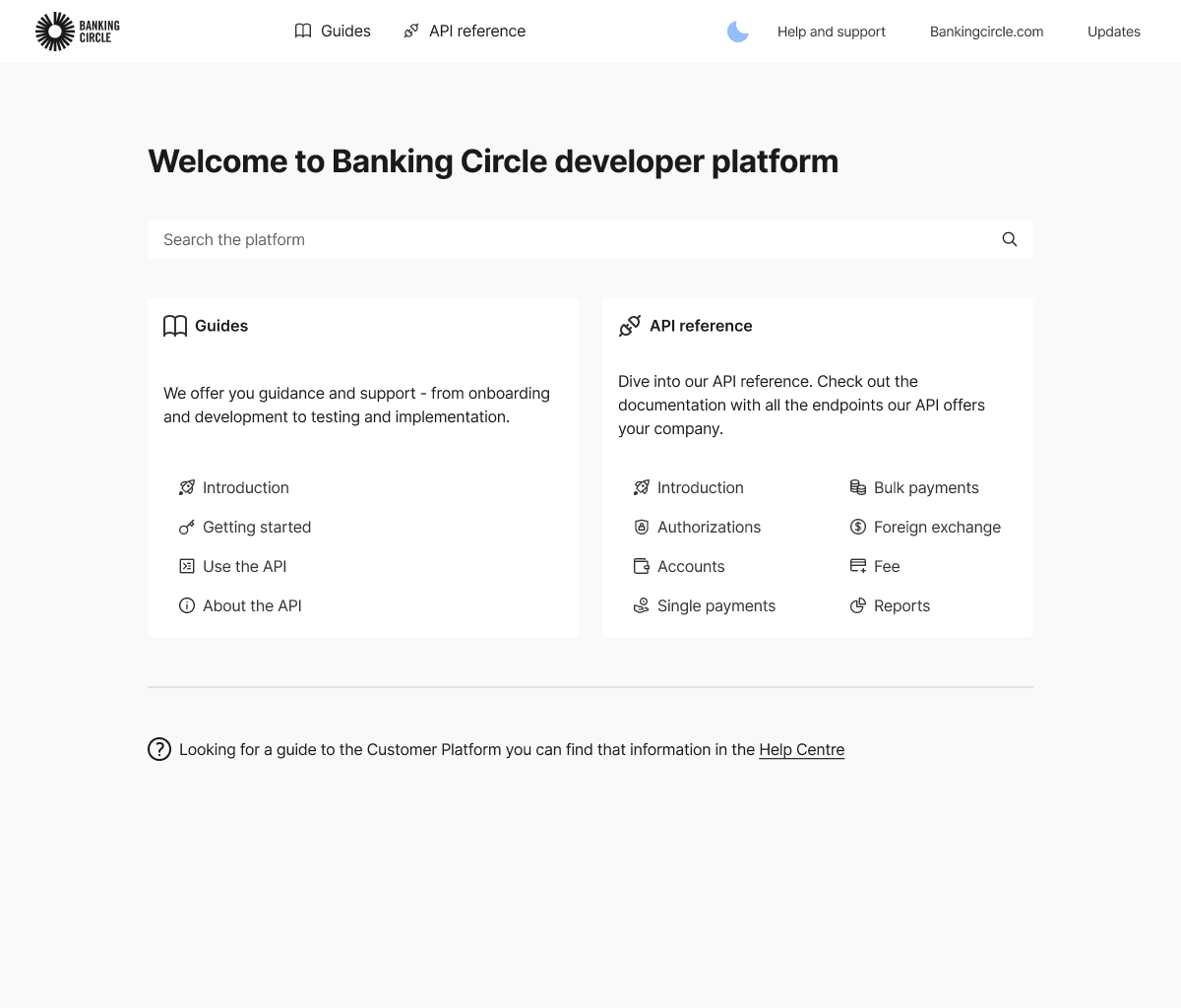Open the Foreign exchange reference
This screenshot has height=1008, width=1181.
(938, 527)
